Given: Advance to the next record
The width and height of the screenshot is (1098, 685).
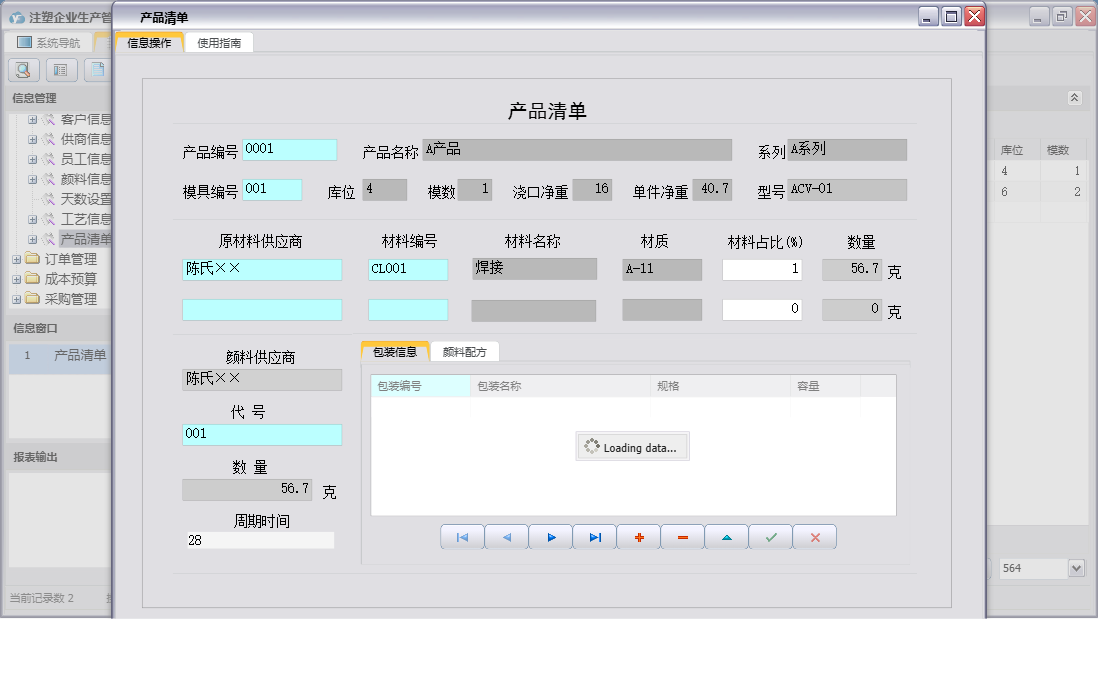Looking at the screenshot, I should 550,537.
